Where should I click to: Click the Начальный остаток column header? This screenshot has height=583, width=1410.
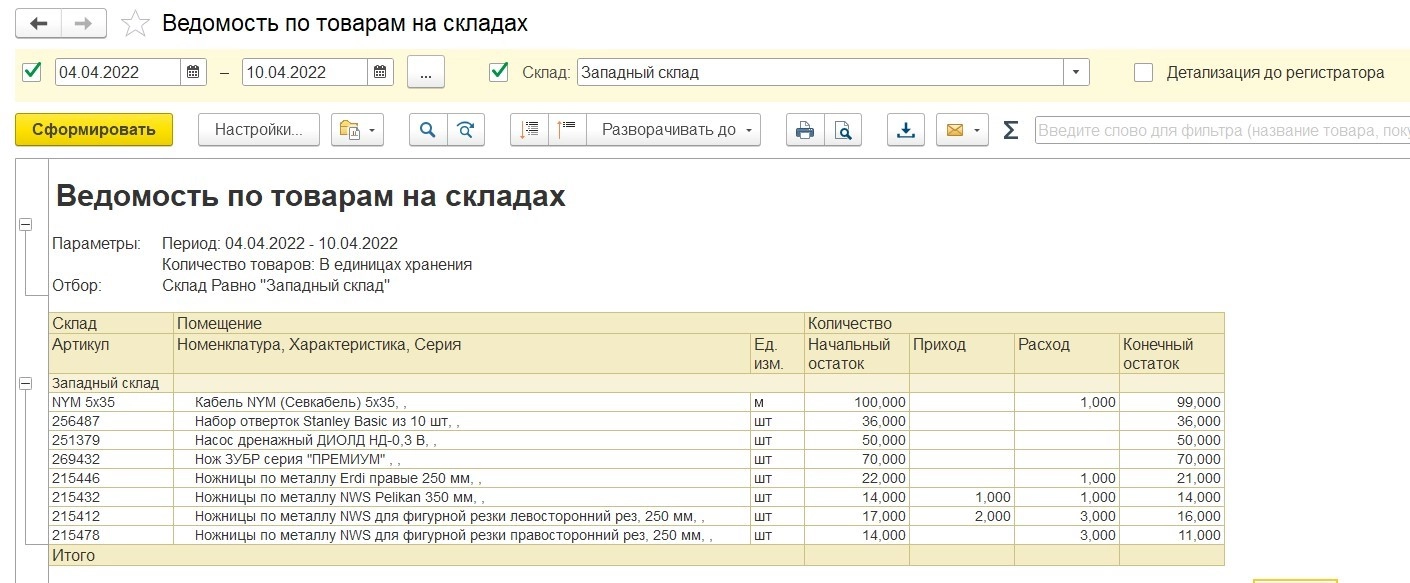click(857, 354)
